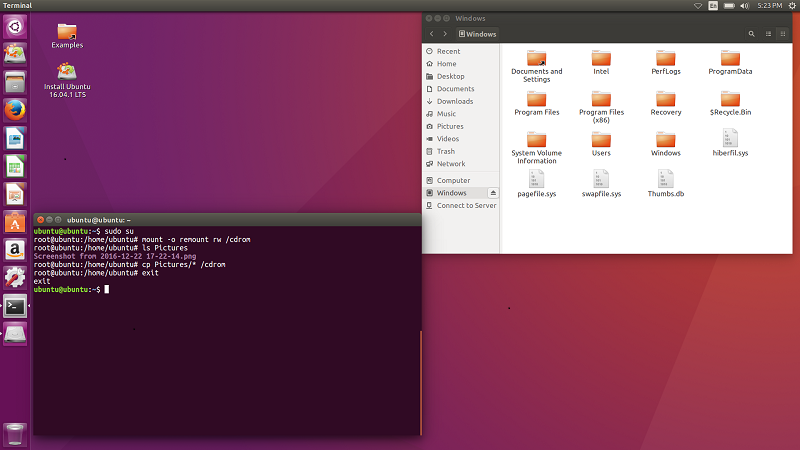Open Ubuntu Software Center in dock
800x450 pixels.
15,222
